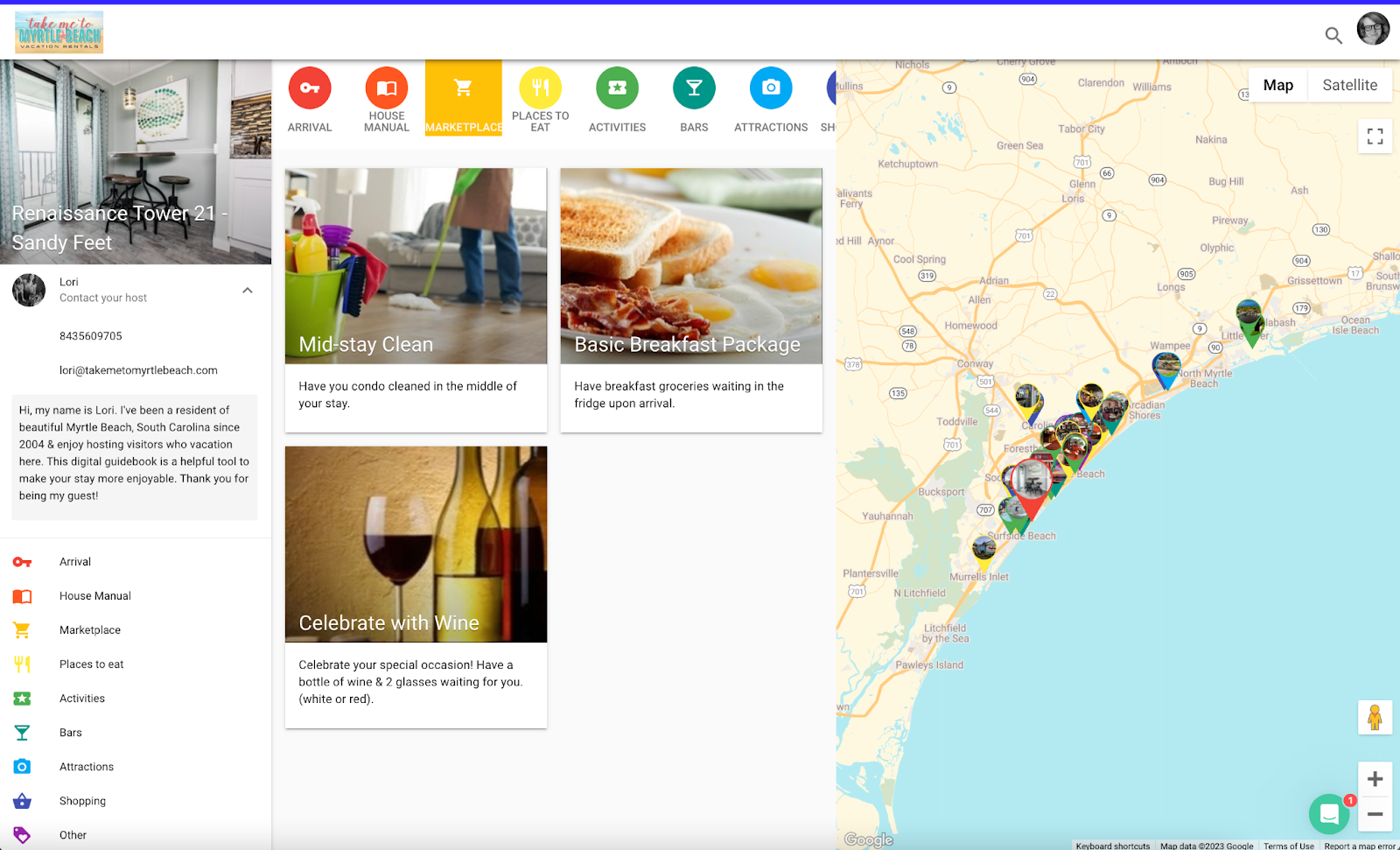Screen dimensions: 1400x850
Task: Toggle fullscreen map view
Action: pyautogui.click(x=1375, y=137)
